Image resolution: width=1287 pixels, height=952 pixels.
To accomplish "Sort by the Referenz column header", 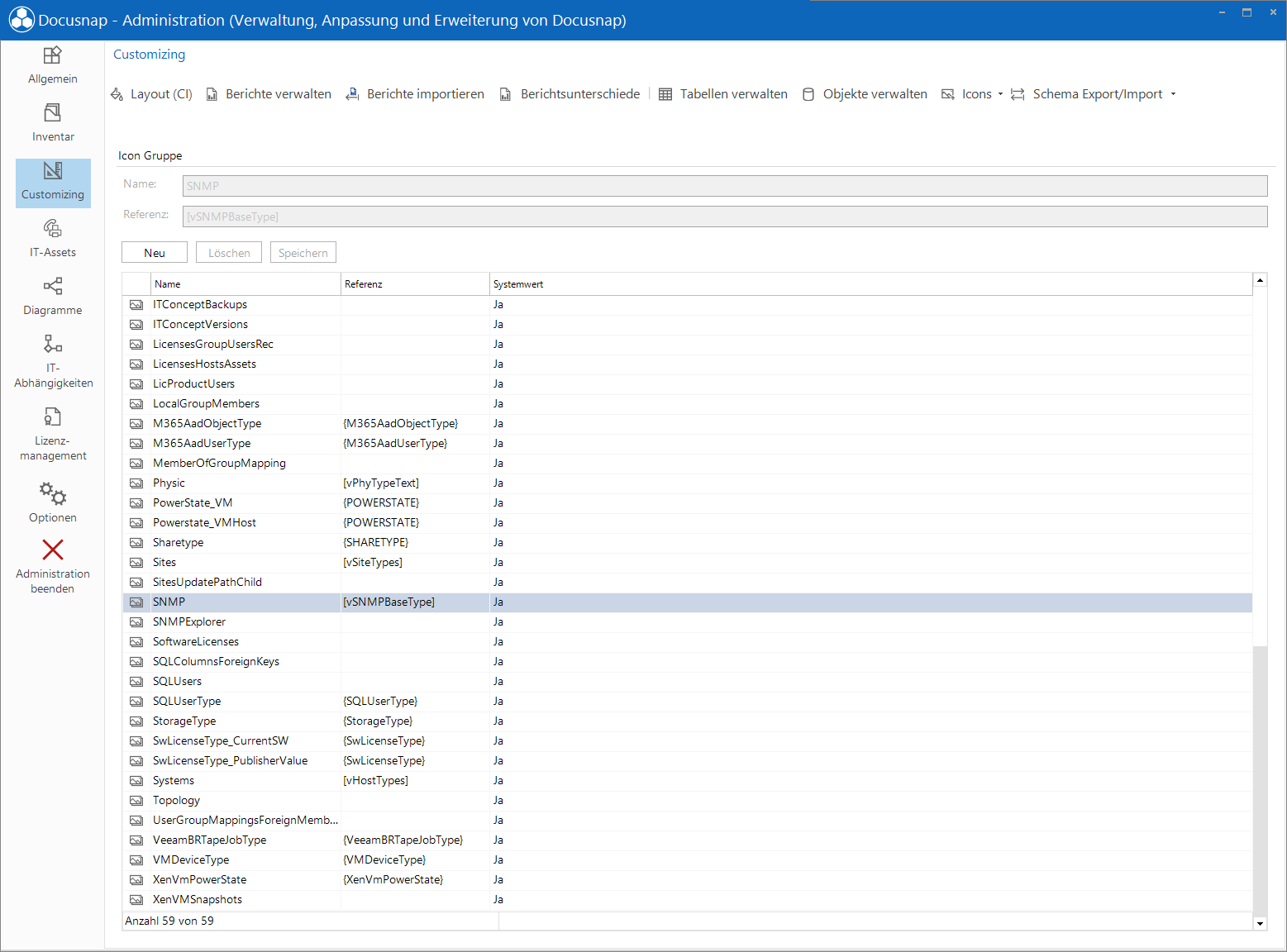I will [x=415, y=284].
